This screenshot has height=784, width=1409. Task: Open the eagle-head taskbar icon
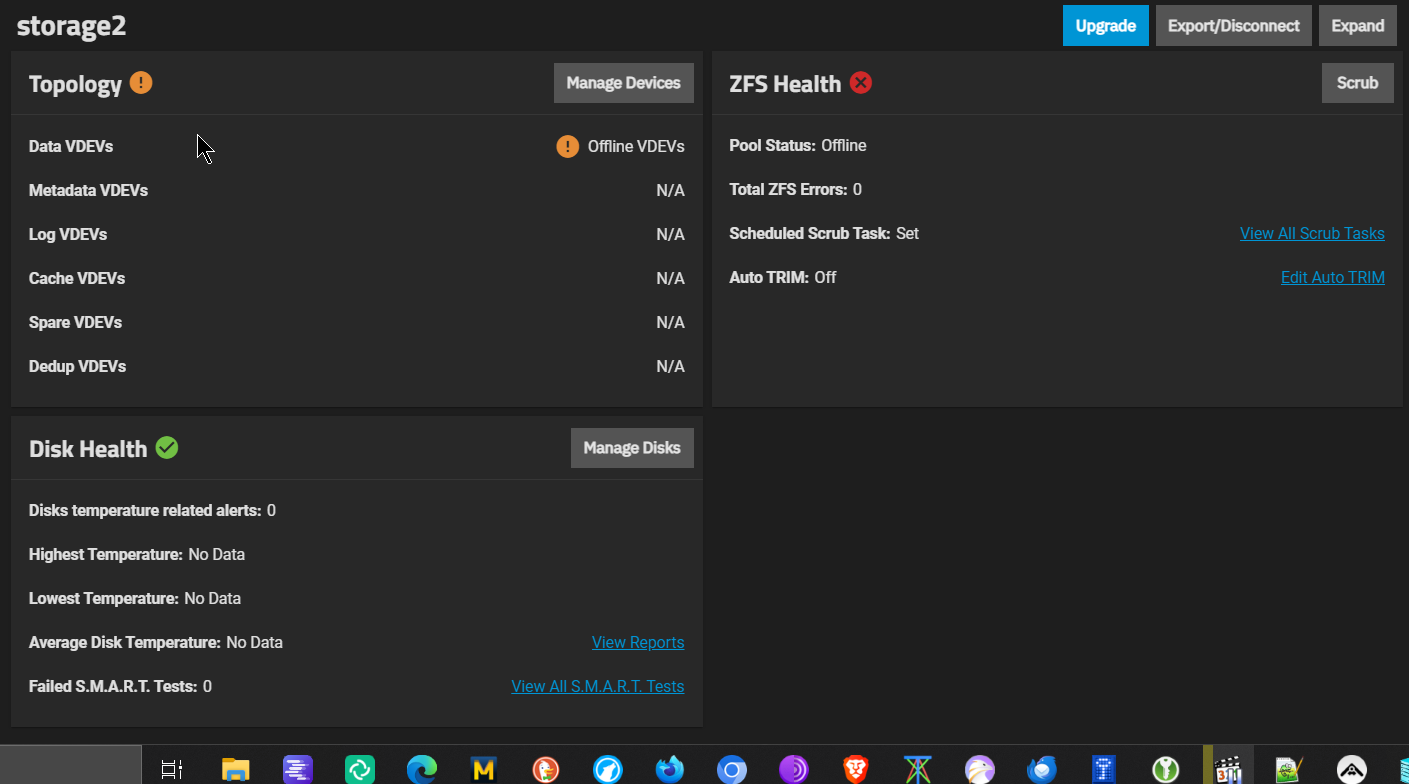coord(980,769)
